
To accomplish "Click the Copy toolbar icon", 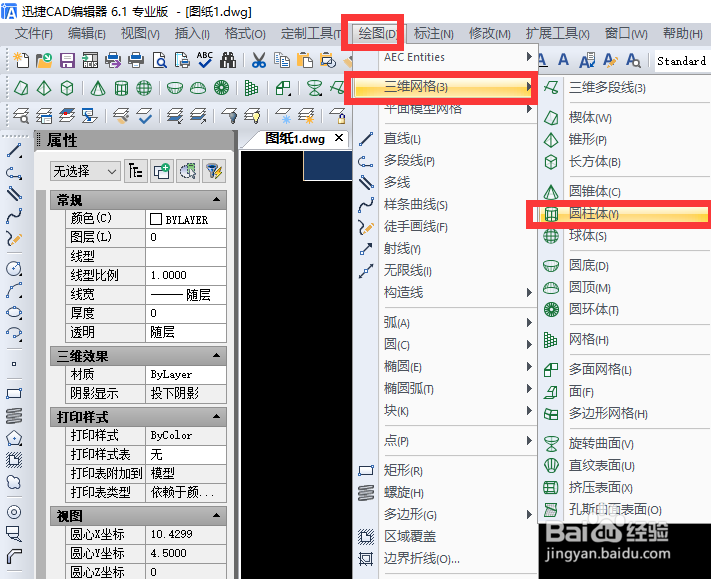I will click(282, 60).
